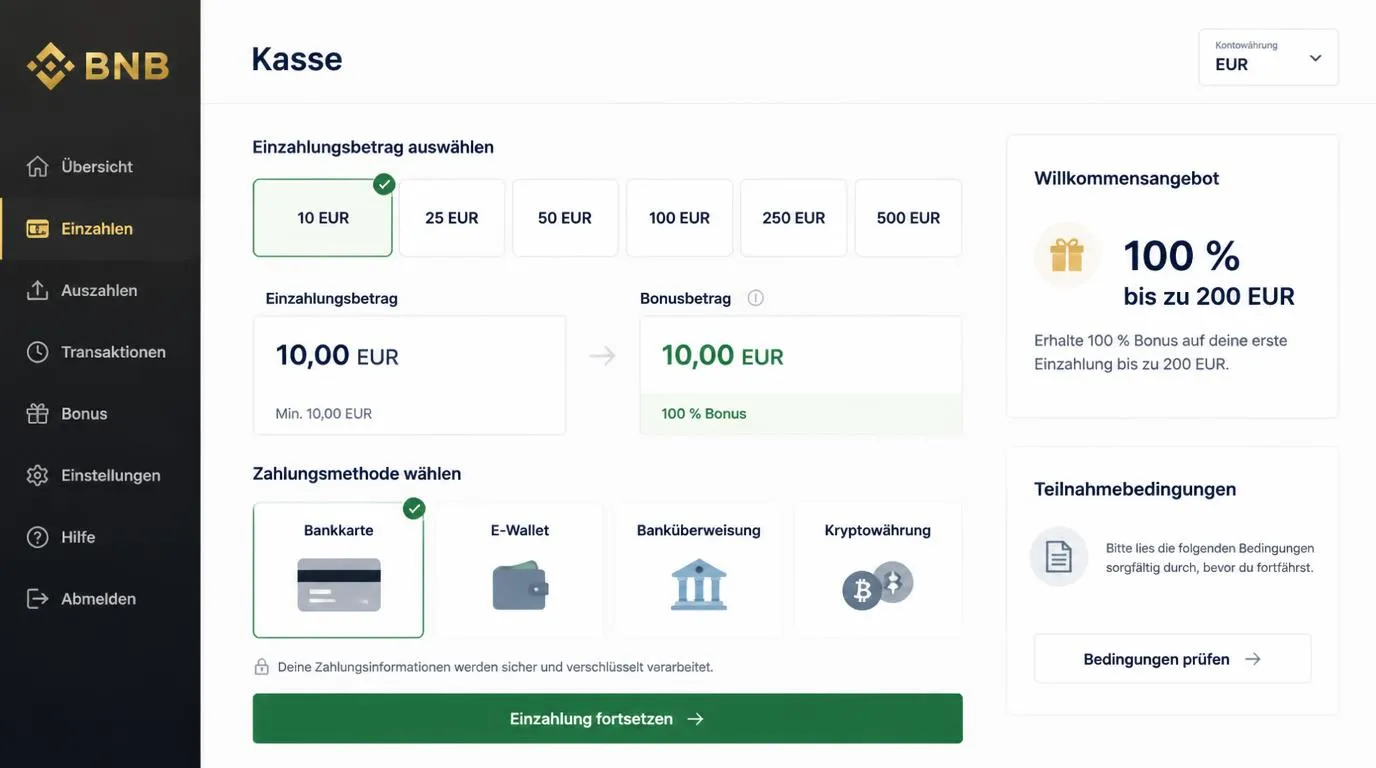1376x768 pixels.
Task: Click the wallet icon under E-Wallet
Action: click(520, 586)
